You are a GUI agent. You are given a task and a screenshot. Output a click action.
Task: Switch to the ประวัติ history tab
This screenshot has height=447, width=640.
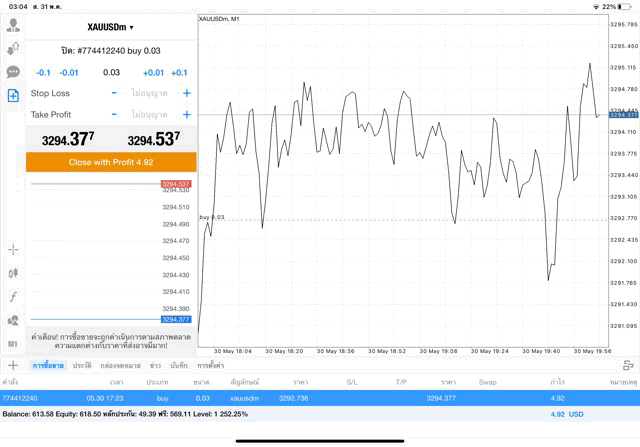pyautogui.click(x=82, y=366)
